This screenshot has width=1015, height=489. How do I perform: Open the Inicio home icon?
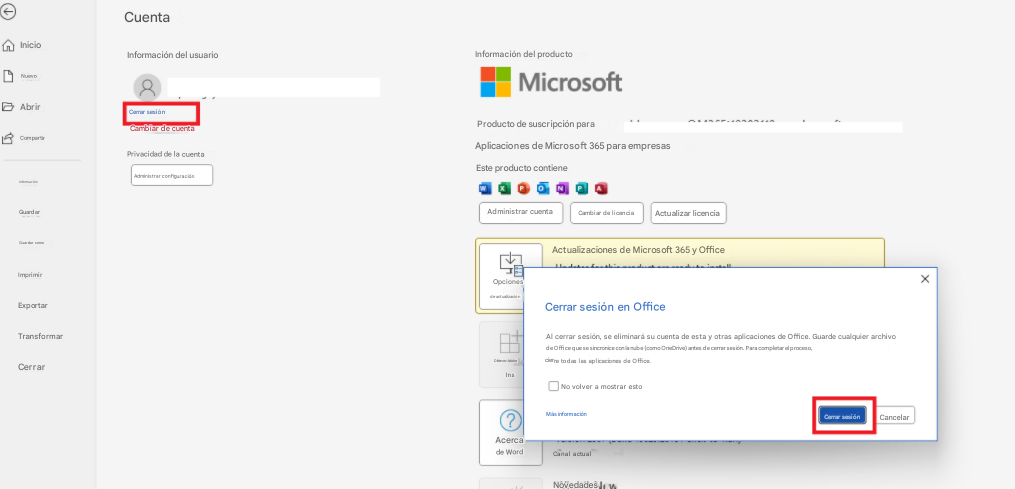(x=8, y=45)
